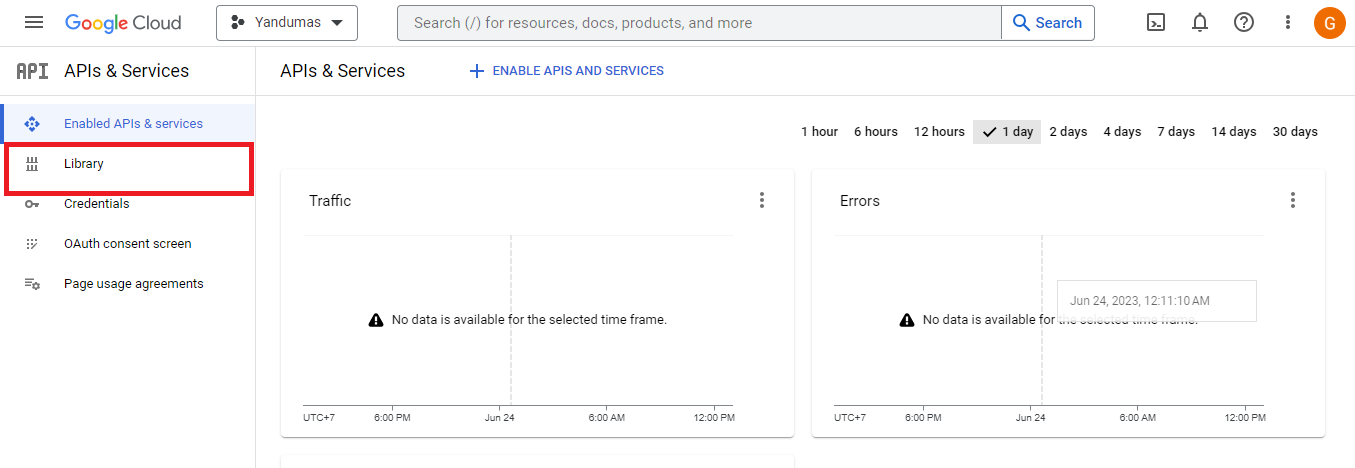Open the Errors chart options menu
The image size is (1355, 468).
tap(1293, 200)
